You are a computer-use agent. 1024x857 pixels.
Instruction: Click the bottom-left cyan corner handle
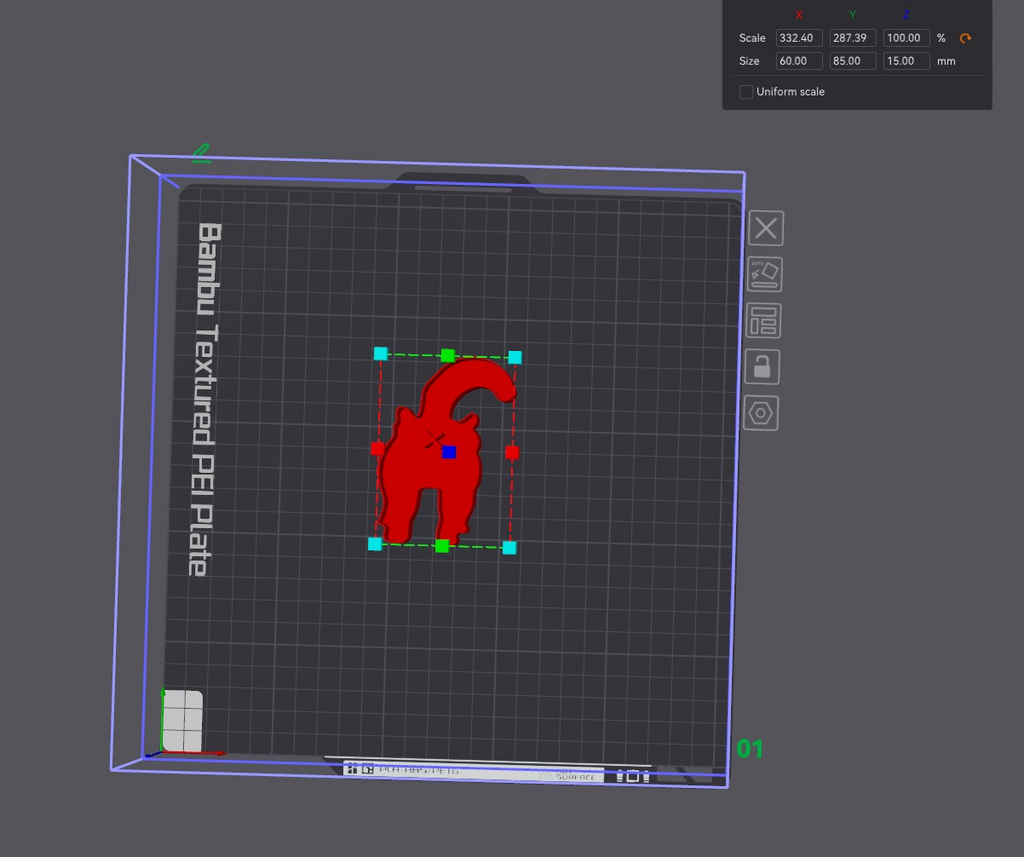pyautogui.click(x=375, y=544)
